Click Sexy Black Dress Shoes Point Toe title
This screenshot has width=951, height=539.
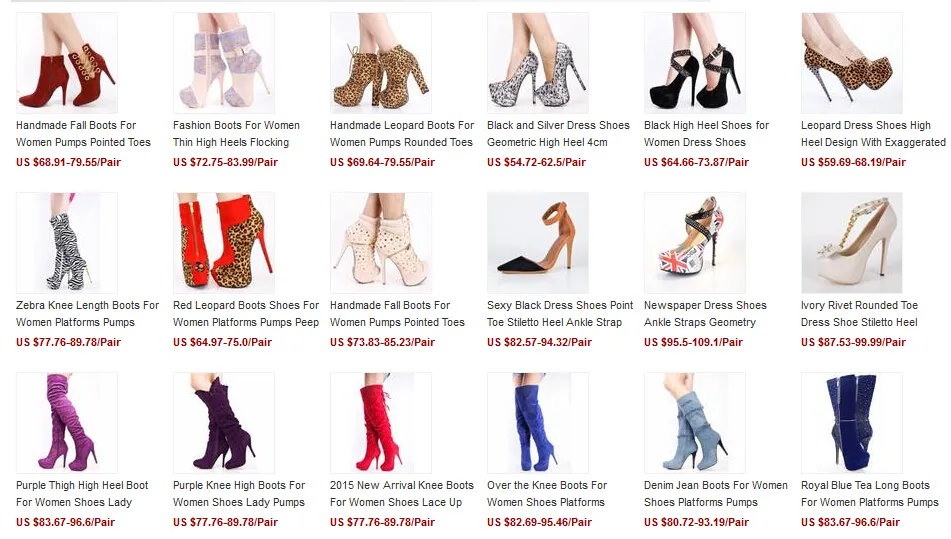coord(560,313)
